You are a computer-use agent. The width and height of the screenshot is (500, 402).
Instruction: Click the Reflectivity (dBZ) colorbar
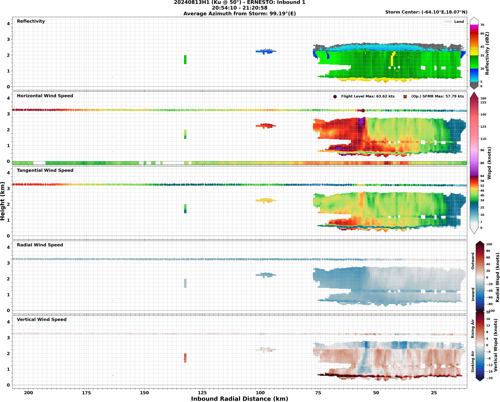(474, 53)
